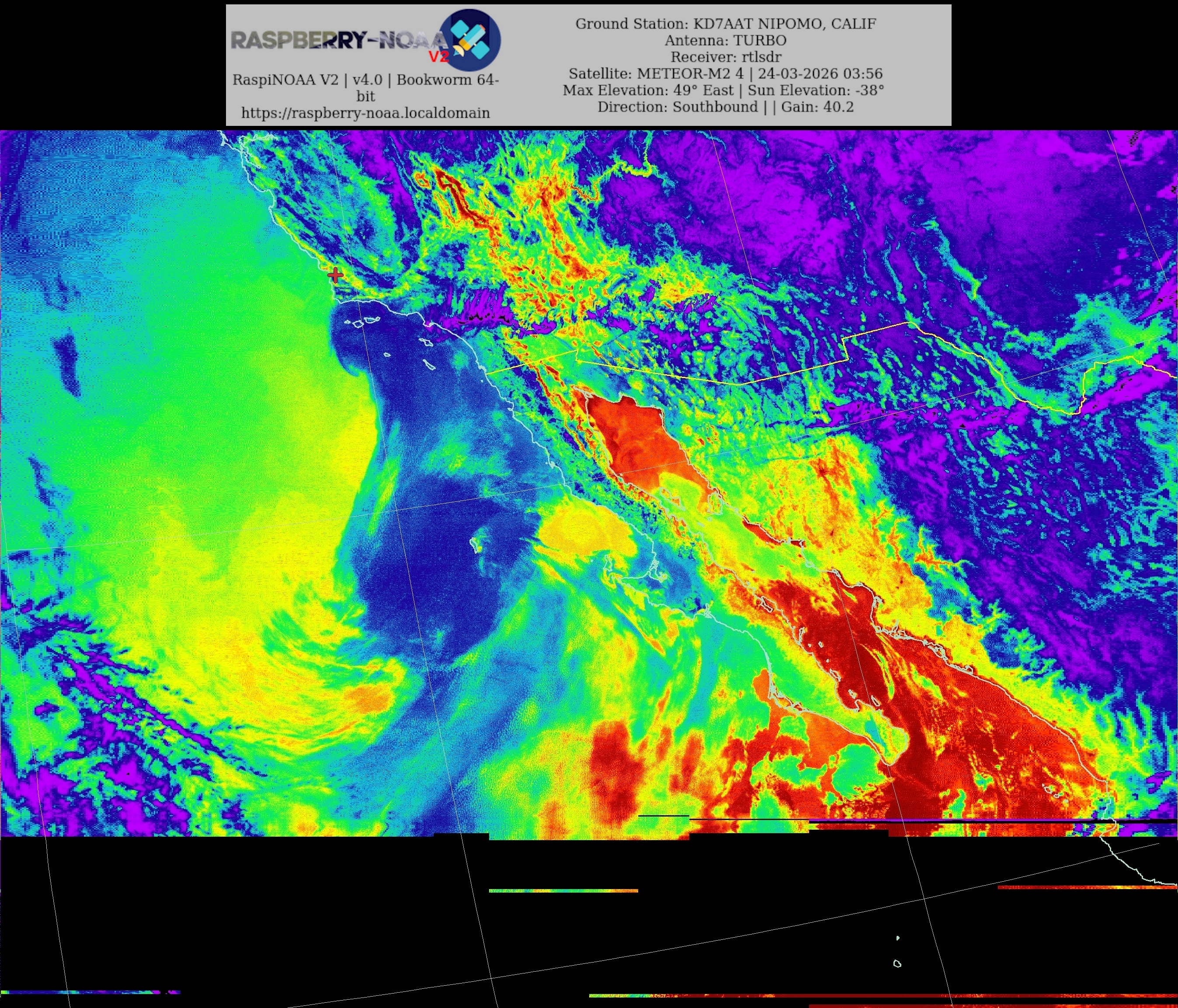
Task: Click the RASPBERRY-NOAA logo text
Action: [x=335, y=40]
